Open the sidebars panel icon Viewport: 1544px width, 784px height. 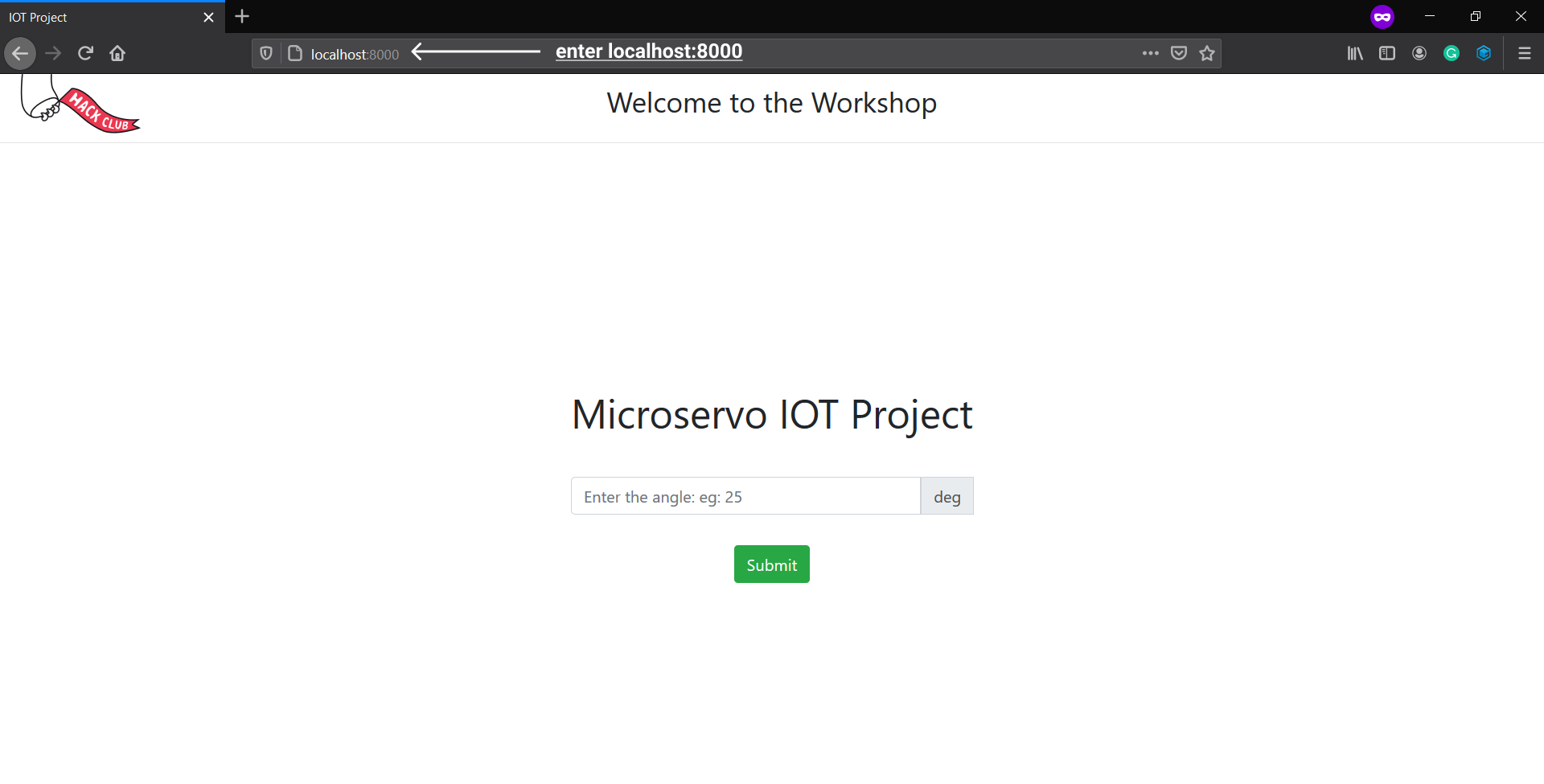click(x=1387, y=53)
